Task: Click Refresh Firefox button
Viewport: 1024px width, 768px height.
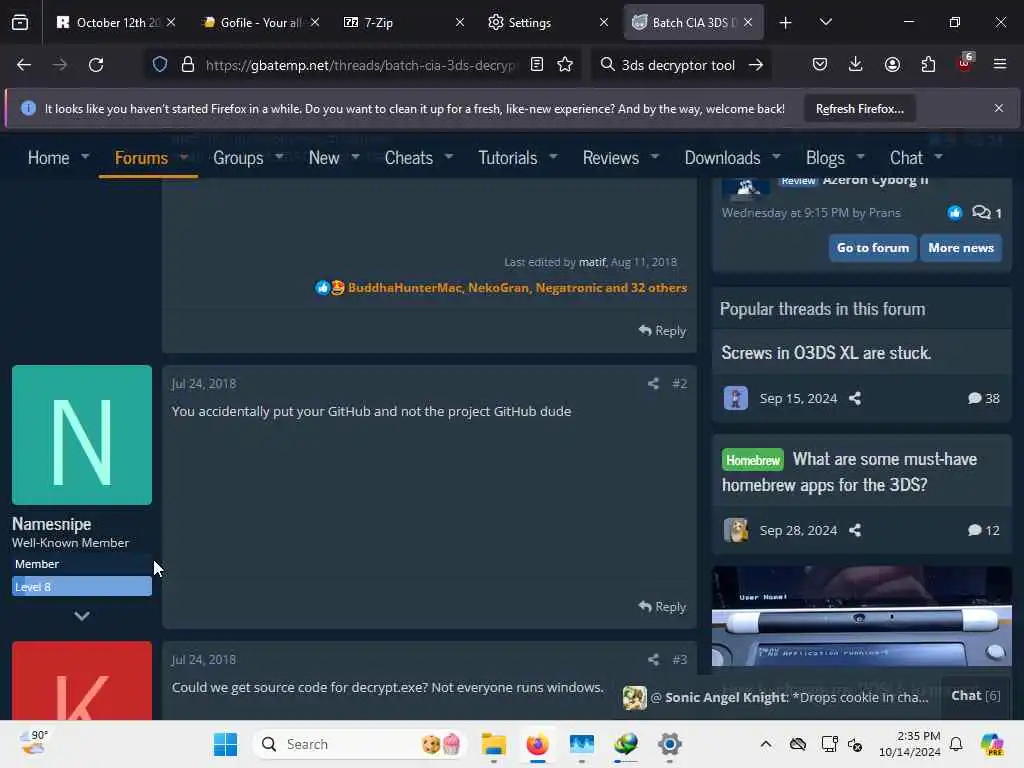Action: tap(859, 109)
